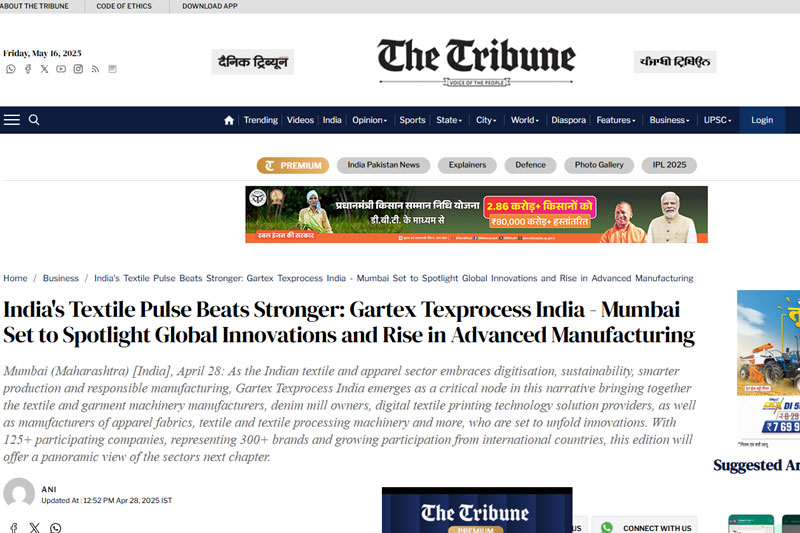Image resolution: width=800 pixels, height=533 pixels.
Task: Open the Punjabi Tribune edition
Action: coord(675,62)
